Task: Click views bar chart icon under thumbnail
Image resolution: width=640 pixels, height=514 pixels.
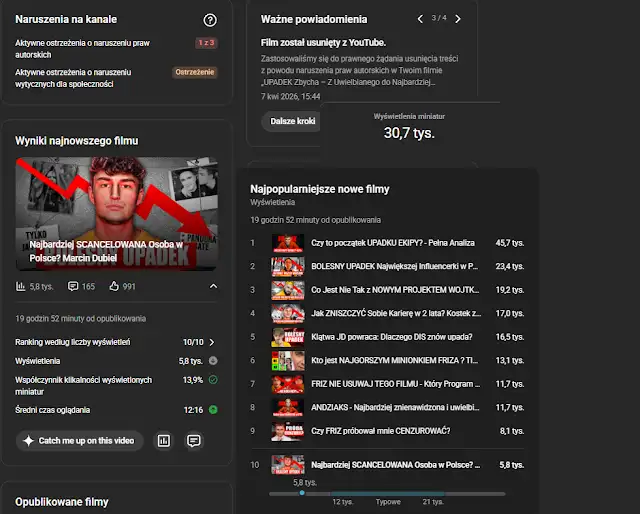Action: pos(20,286)
